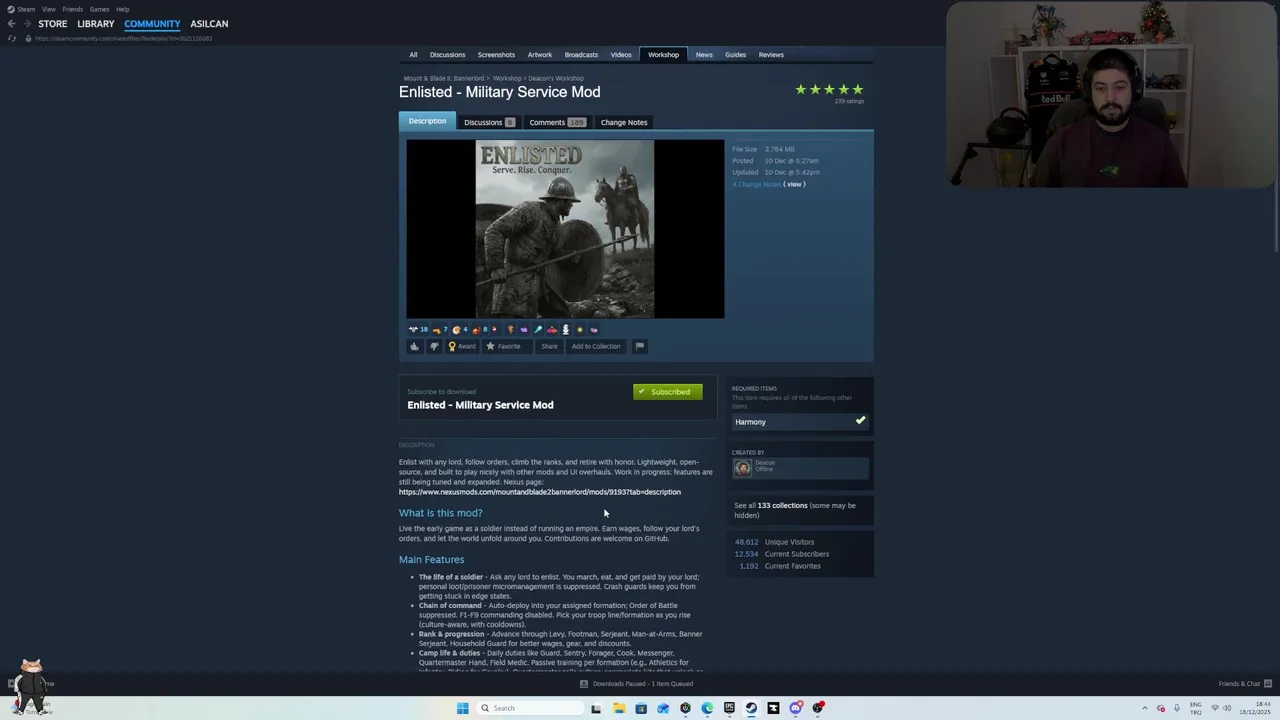Click the Share button
1280x720 pixels.
[549, 346]
